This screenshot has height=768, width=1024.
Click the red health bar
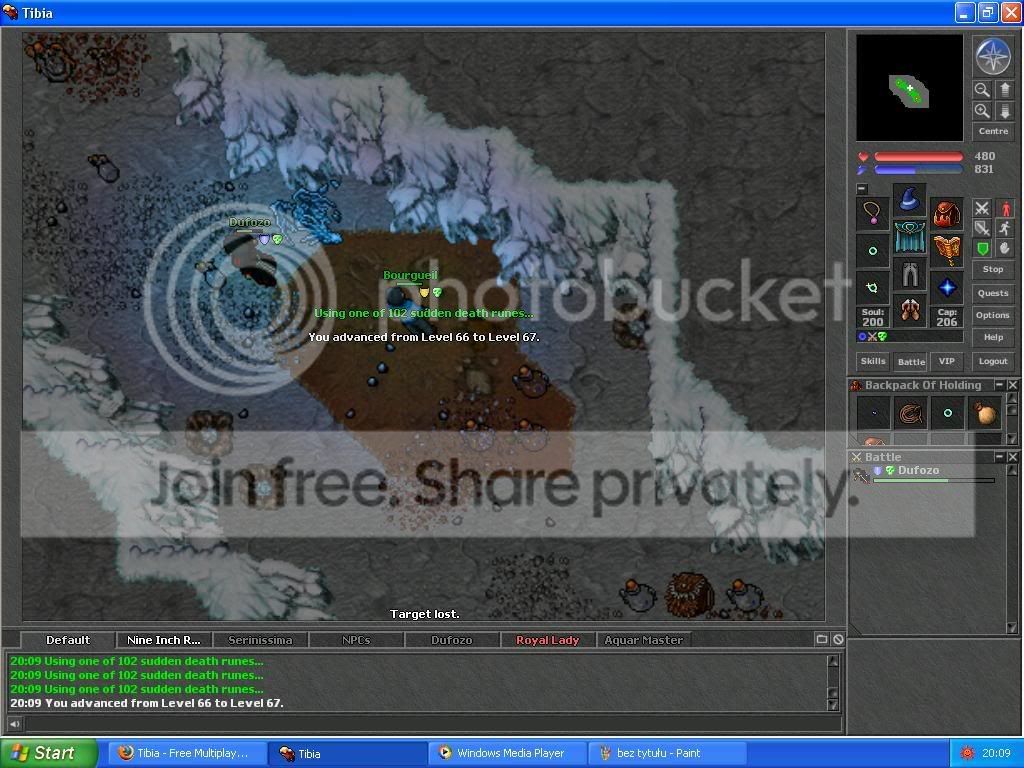pyautogui.click(x=918, y=157)
